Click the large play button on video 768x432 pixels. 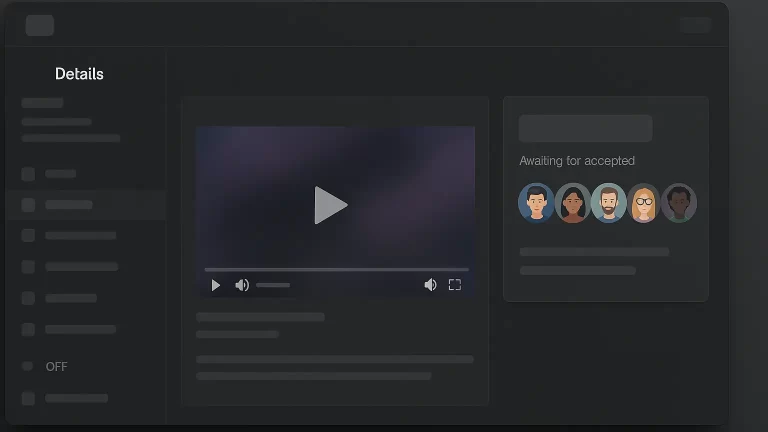(x=330, y=205)
